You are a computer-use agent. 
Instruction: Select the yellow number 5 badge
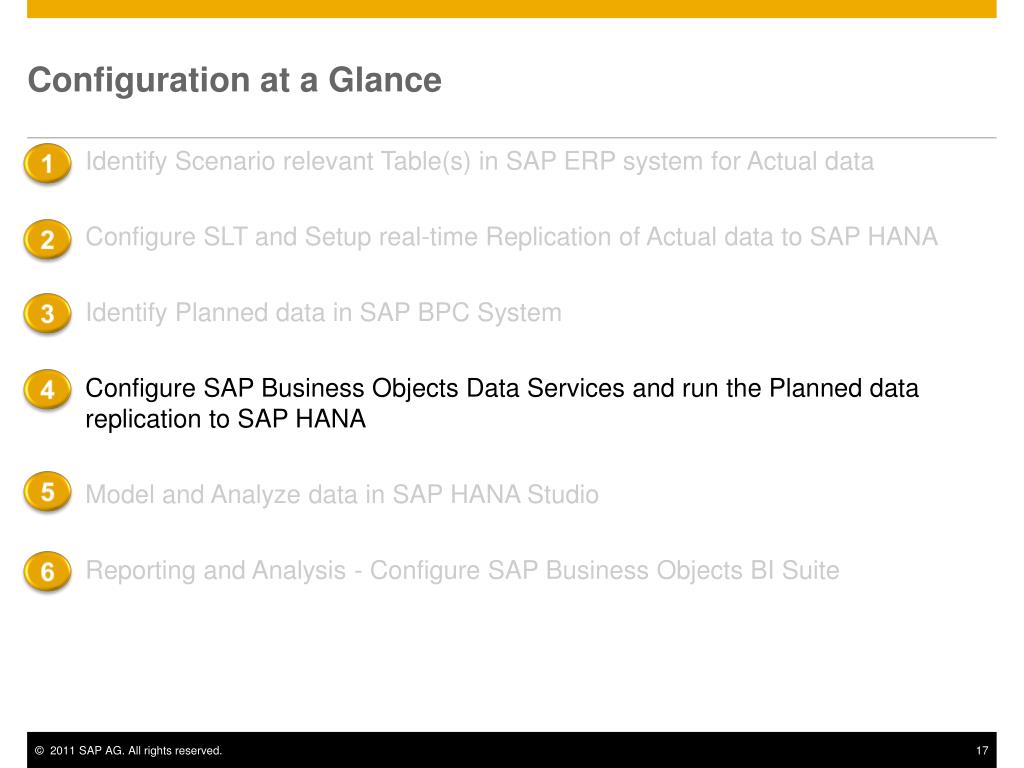point(47,492)
